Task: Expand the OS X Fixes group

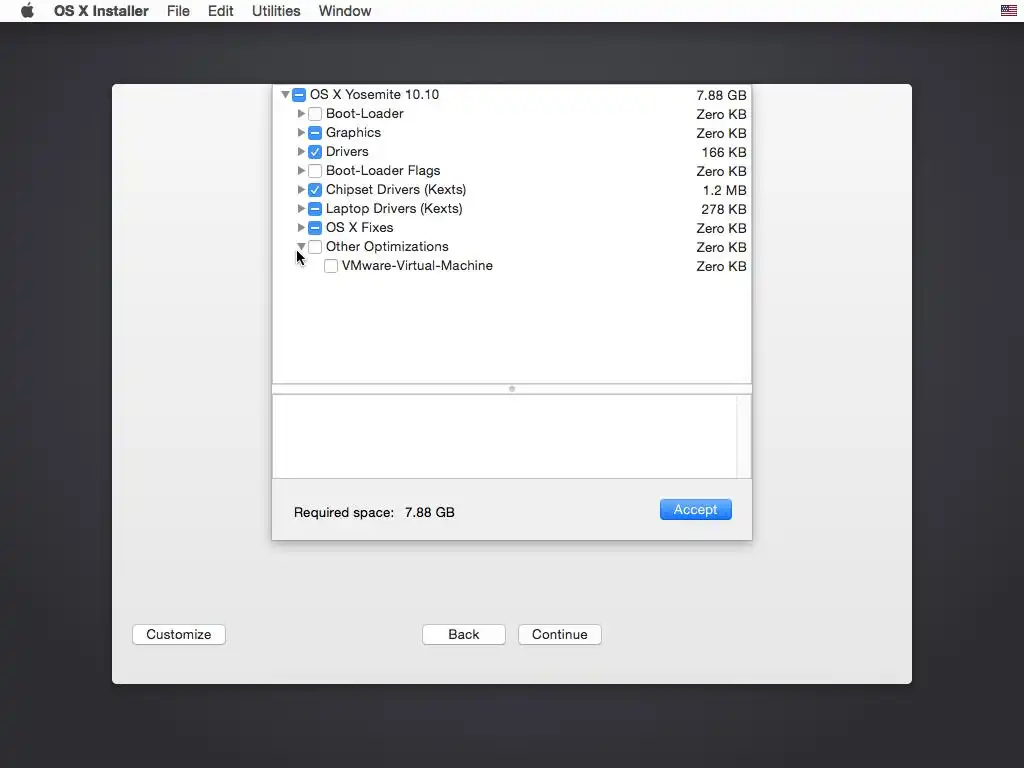Action: pos(301,227)
